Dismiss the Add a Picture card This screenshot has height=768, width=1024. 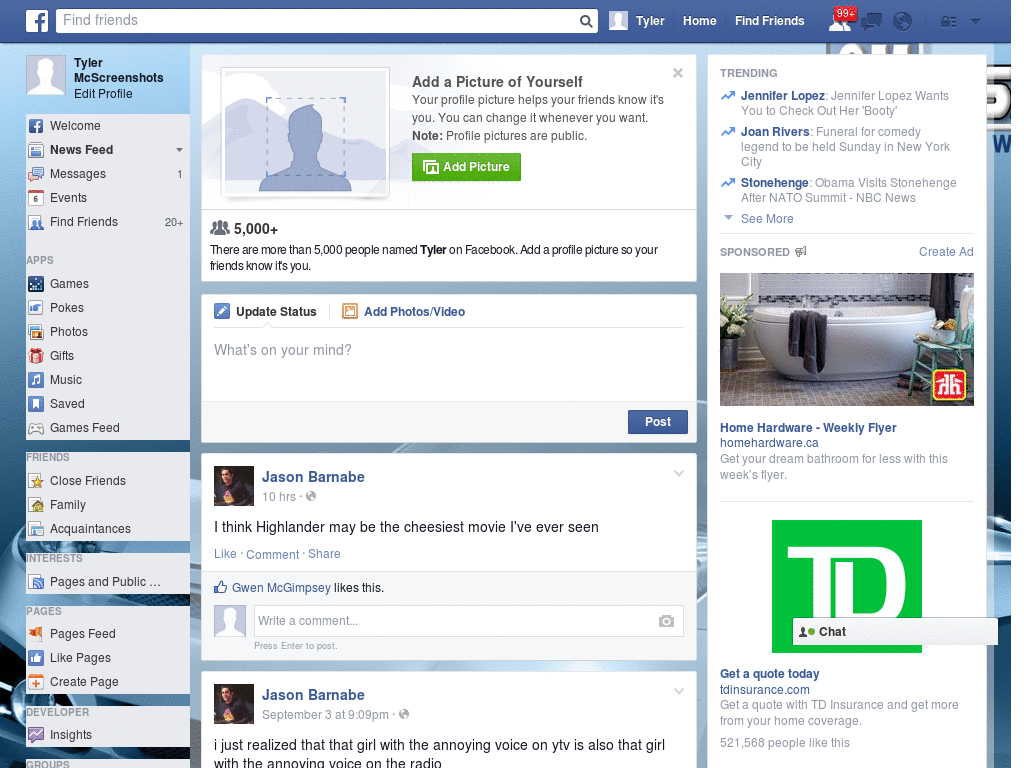point(678,73)
